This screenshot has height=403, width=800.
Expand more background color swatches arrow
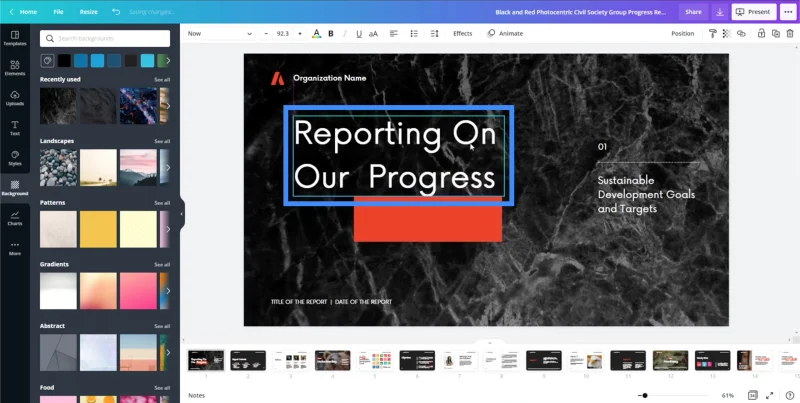[168, 61]
